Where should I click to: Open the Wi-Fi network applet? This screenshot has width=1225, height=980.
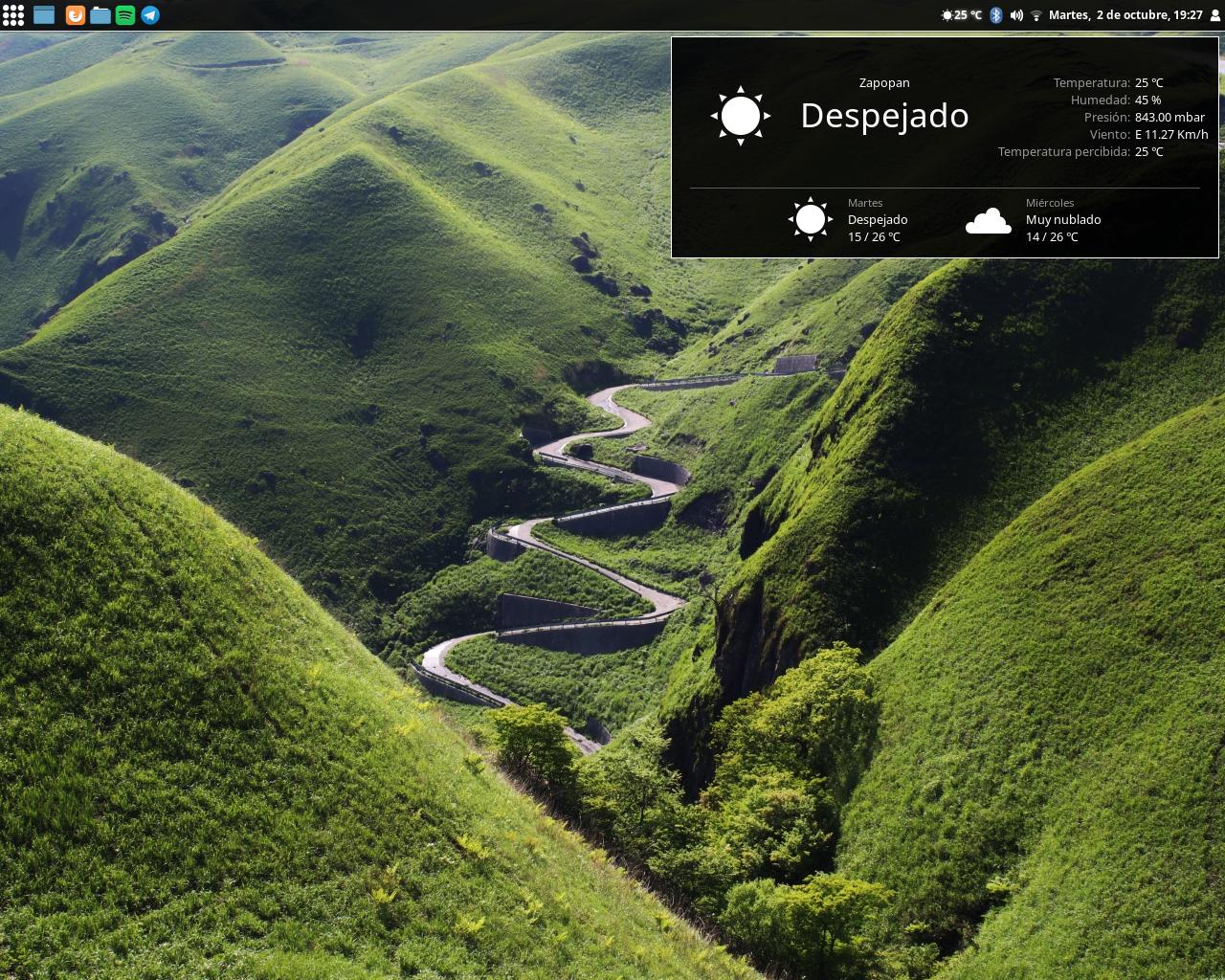(x=1036, y=14)
